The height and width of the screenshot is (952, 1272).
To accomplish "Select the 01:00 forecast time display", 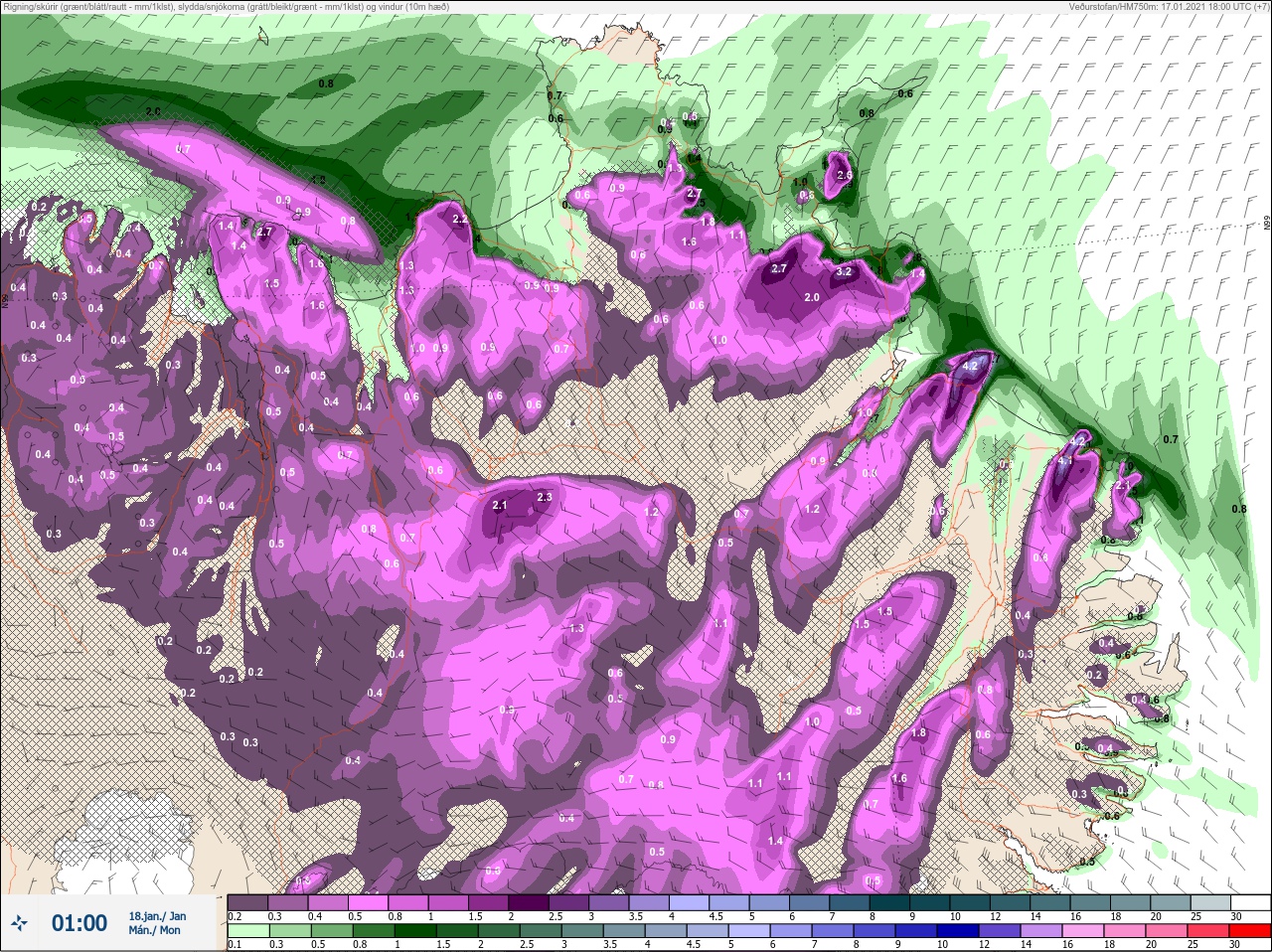I will click(x=79, y=923).
